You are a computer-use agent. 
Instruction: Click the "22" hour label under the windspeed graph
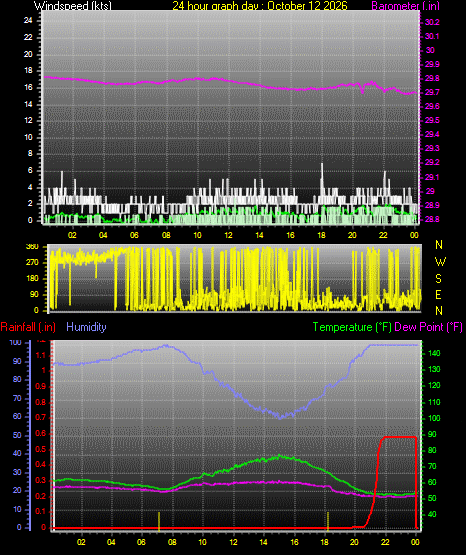[384, 235]
